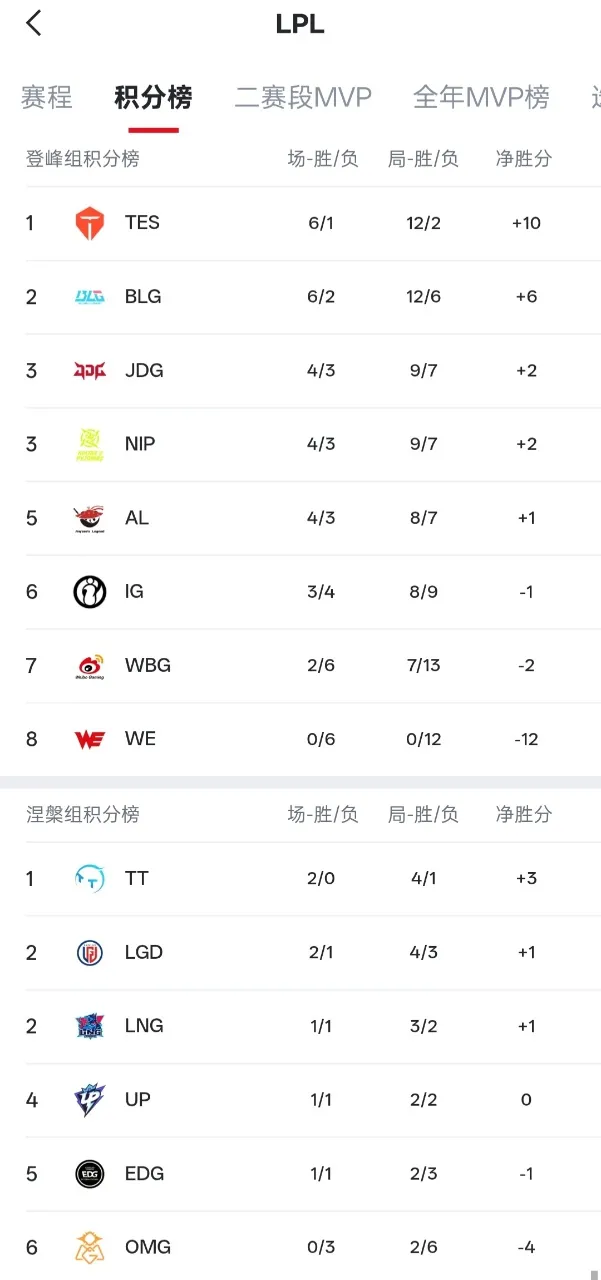Click the LGD team logo
The height and width of the screenshot is (1280, 601).
coord(89,953)
